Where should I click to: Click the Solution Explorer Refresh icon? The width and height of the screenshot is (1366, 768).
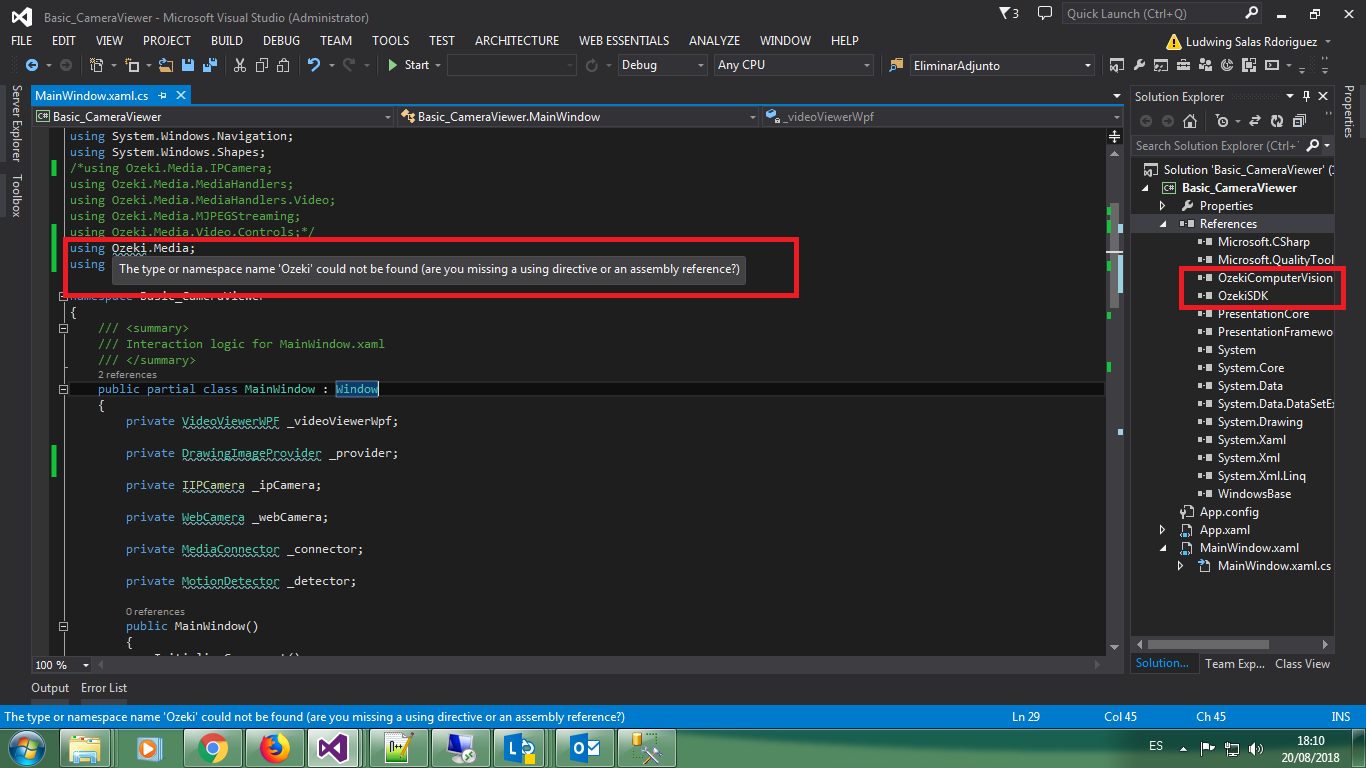point(1276,121)
